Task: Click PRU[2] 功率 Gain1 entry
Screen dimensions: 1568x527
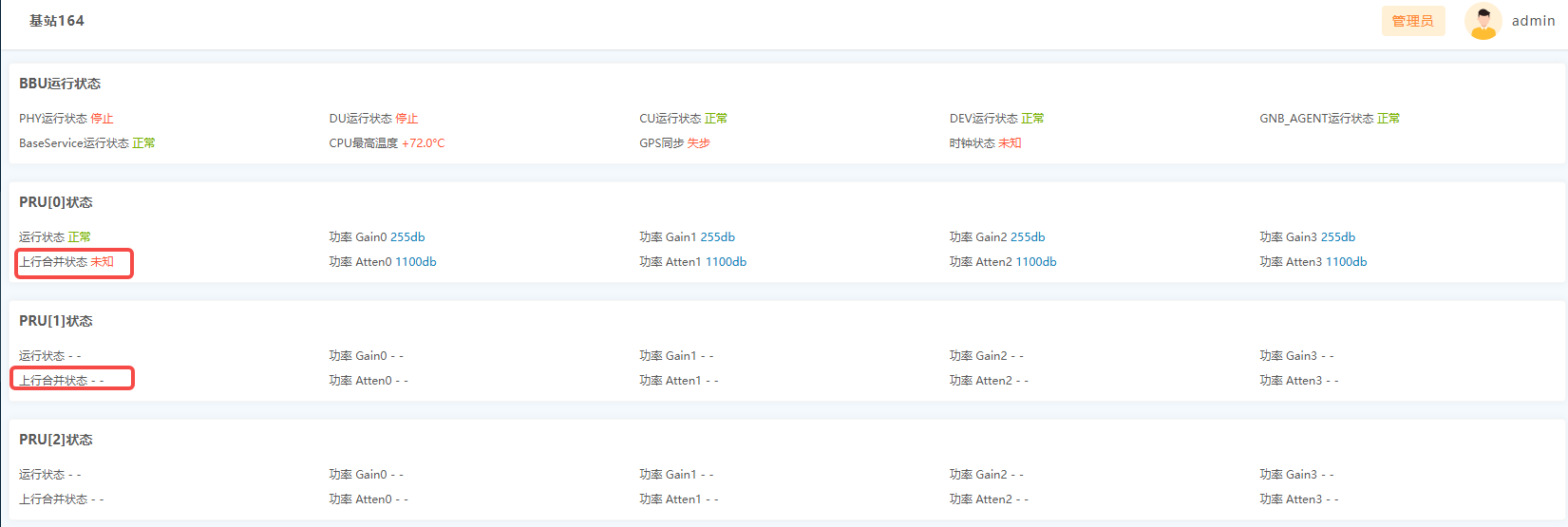Action: pyautogui.click(x=676, y=475)
